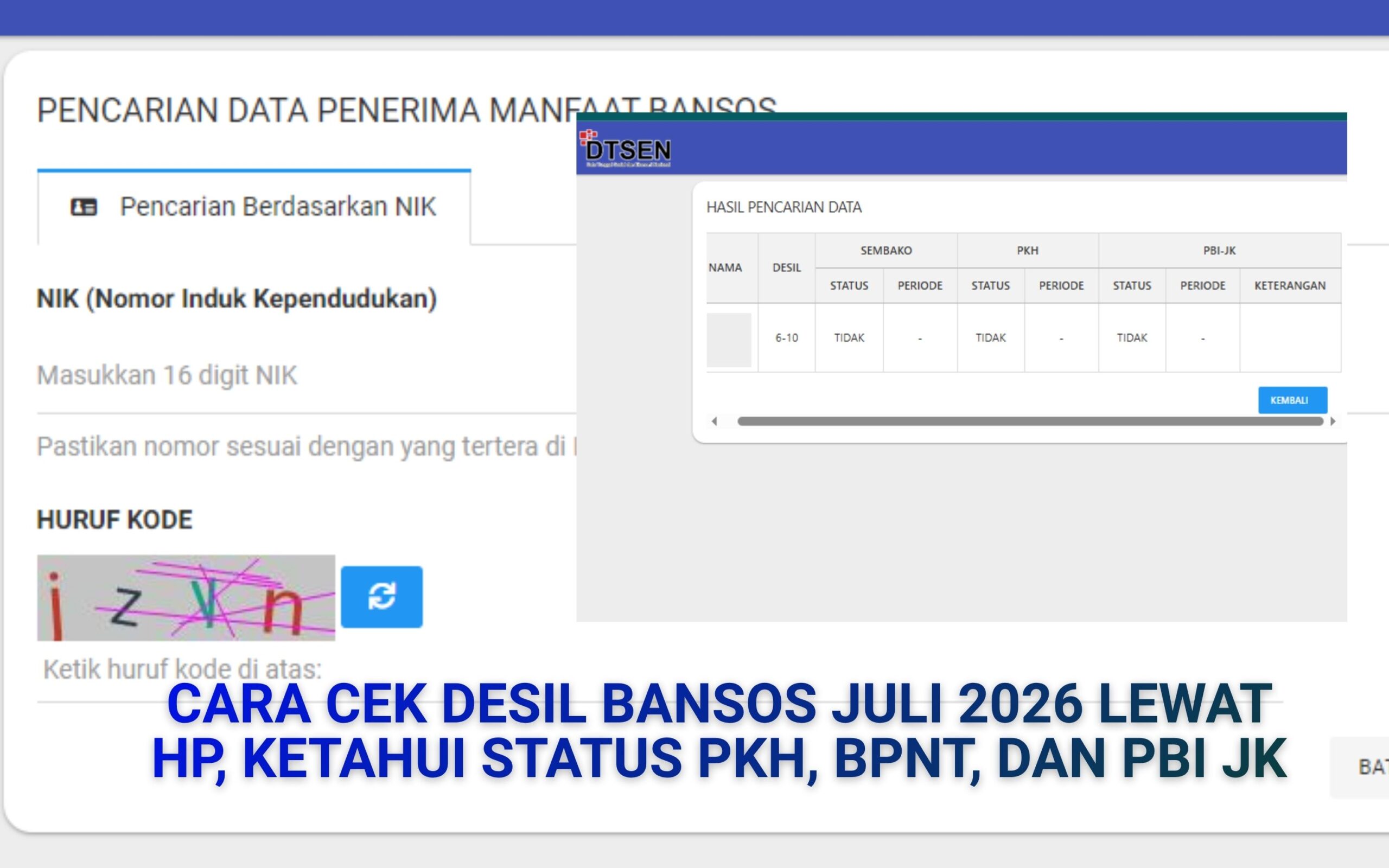The width and height of the screenshot is (1389, 868).
Task: Click the HURUF KODE label
Action: tap(115, 520)
